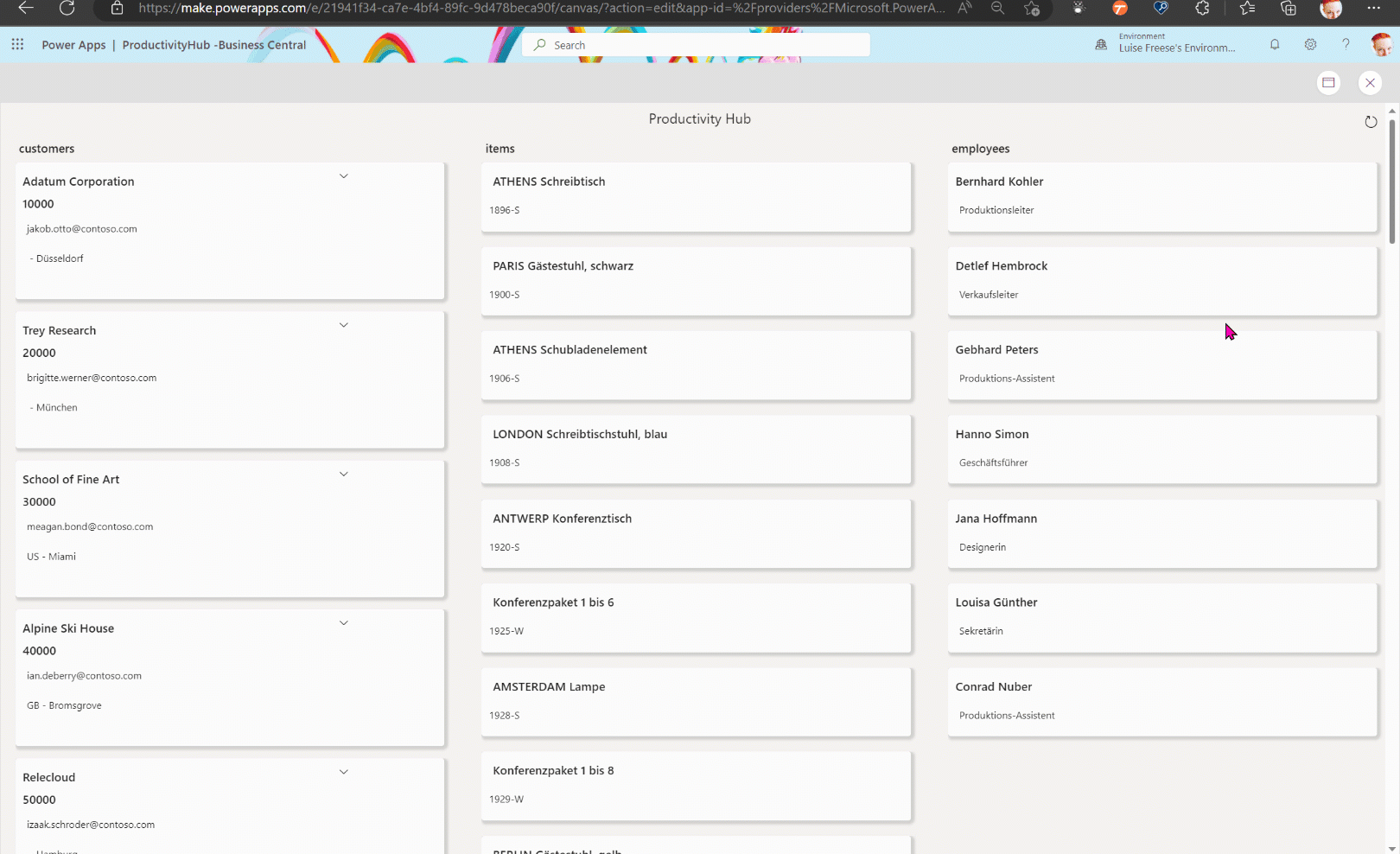Select the AMSTERDAM Lampe item card
Image resolution: width=1400 pixels, height=854 pixels.
[697, 702]
